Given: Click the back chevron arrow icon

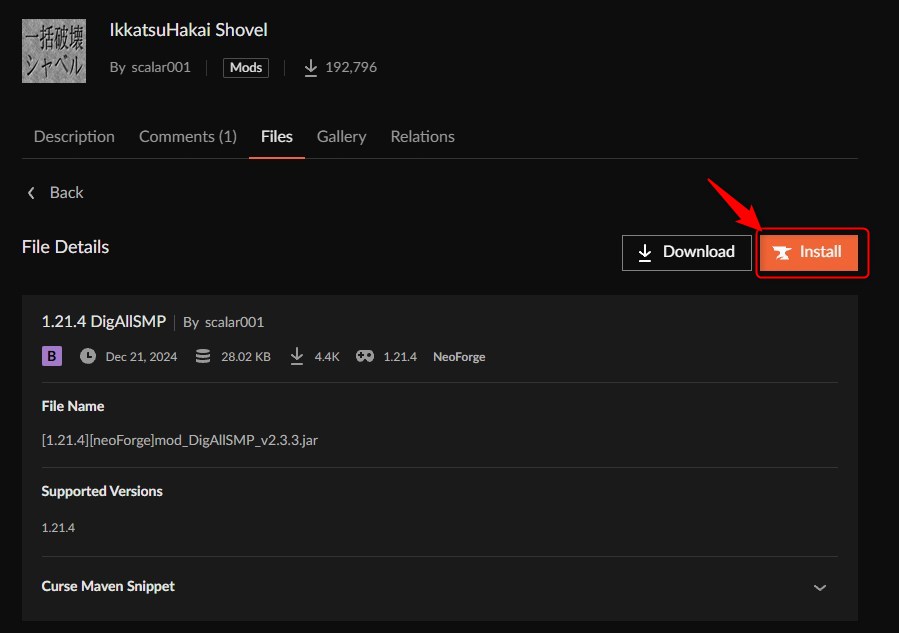Looking at the screenshot, I should 31,193.
